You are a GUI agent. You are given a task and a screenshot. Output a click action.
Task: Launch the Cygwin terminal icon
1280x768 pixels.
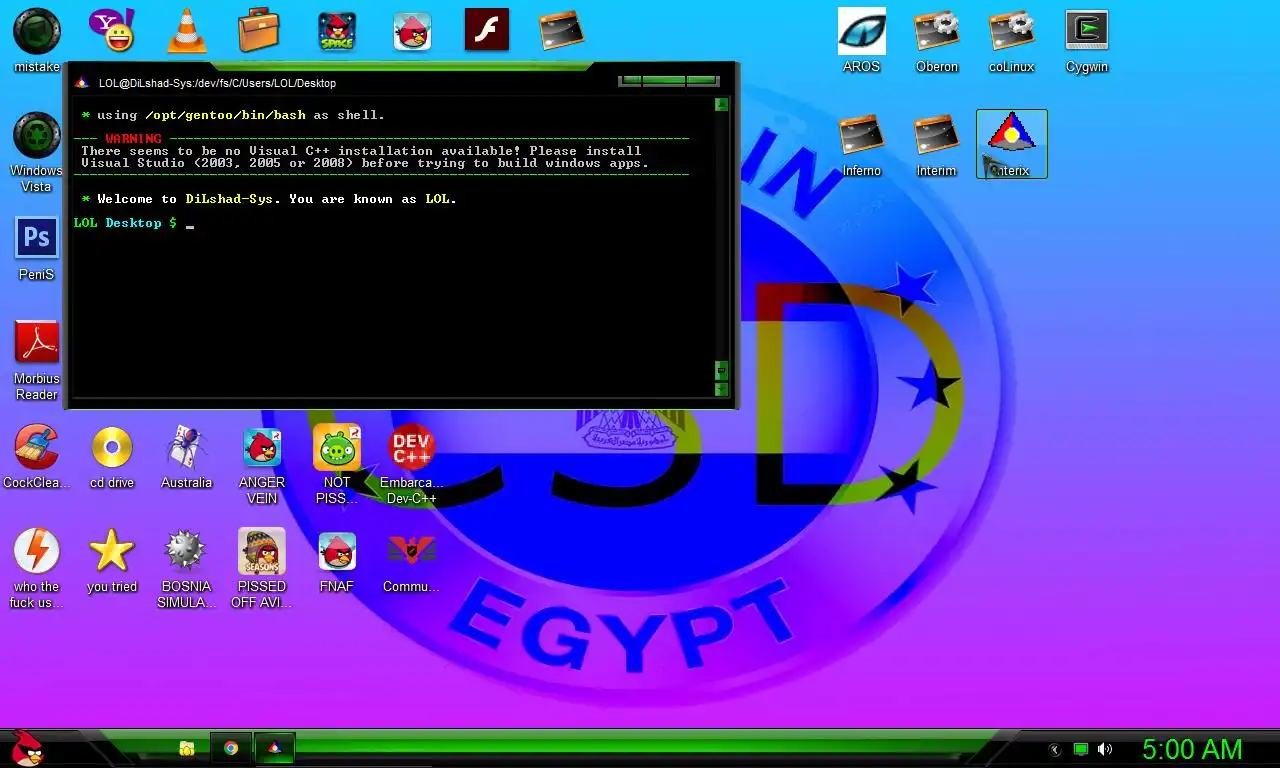point(1087,40)
